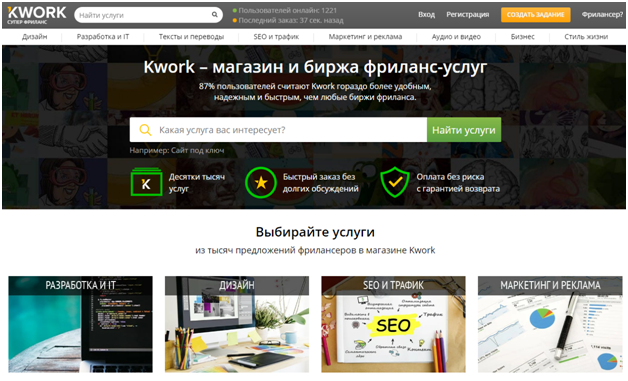This screenshot has width=628, height=381.
Task: Click 'Оплата без риска с гарантией возврата' text
Action: click(458, 183)
